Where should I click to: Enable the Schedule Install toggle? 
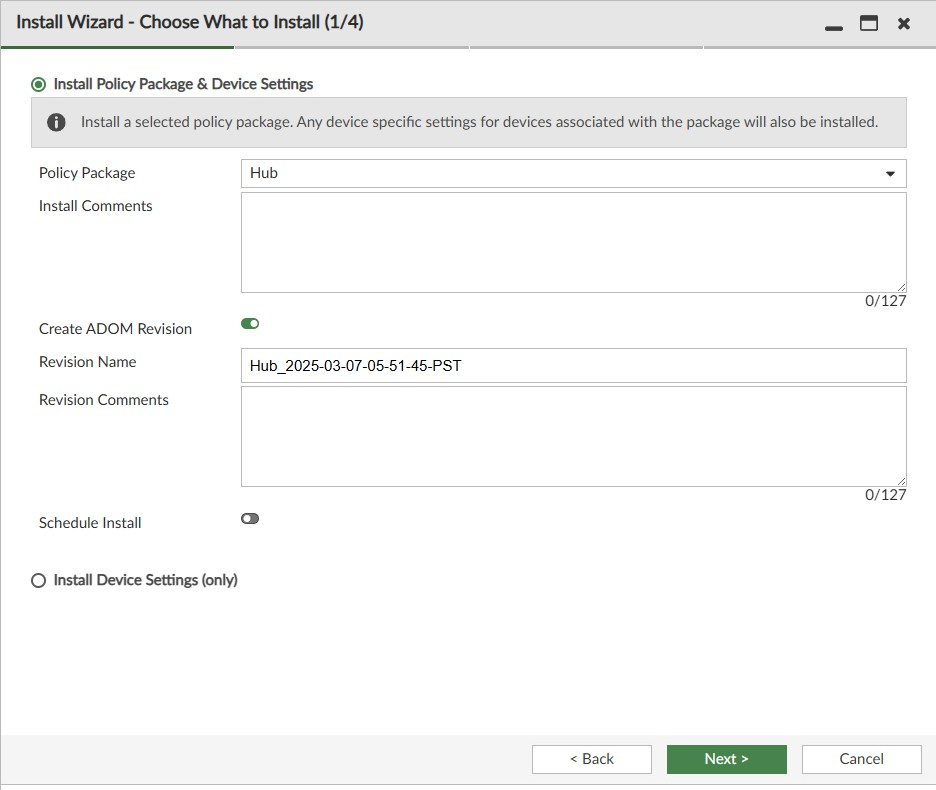tap(250, 518)
